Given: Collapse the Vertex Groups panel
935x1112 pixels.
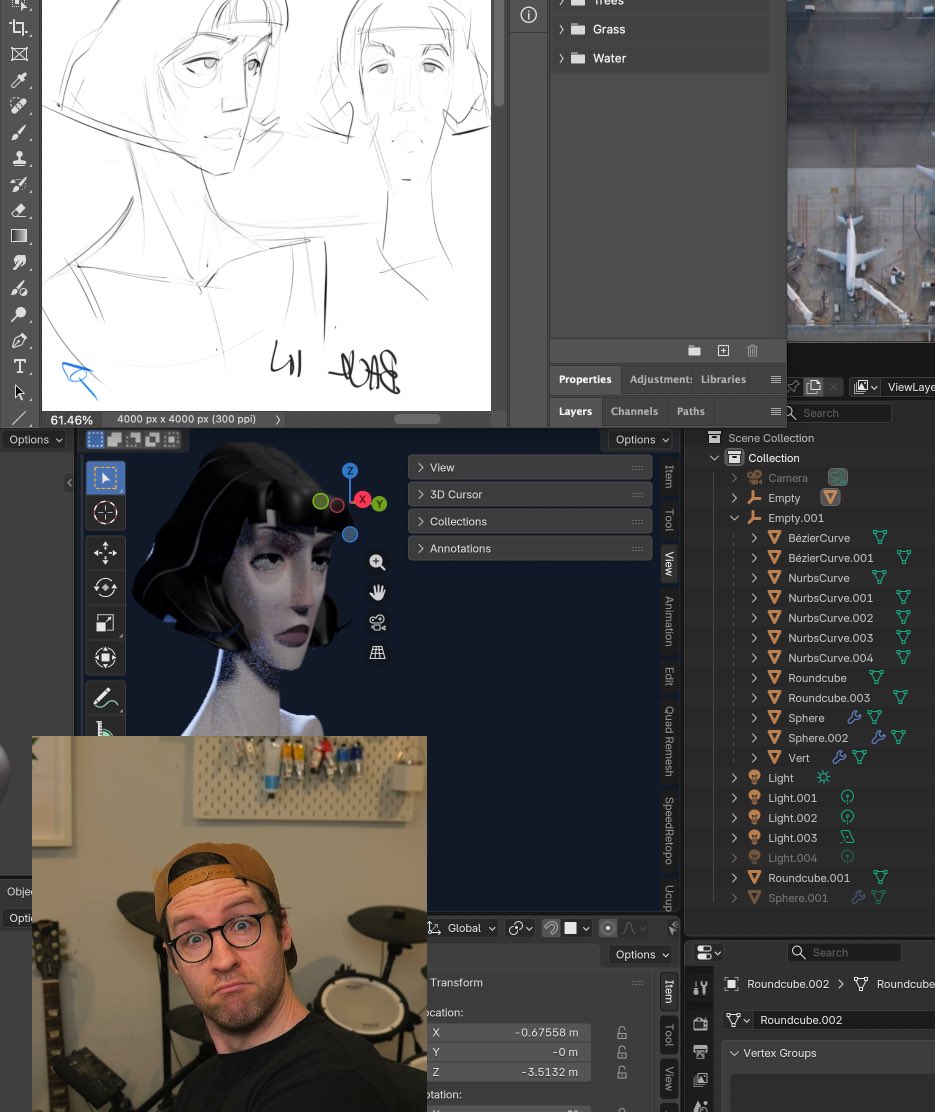Looking at the screenshot, I should coord(735,1053).
